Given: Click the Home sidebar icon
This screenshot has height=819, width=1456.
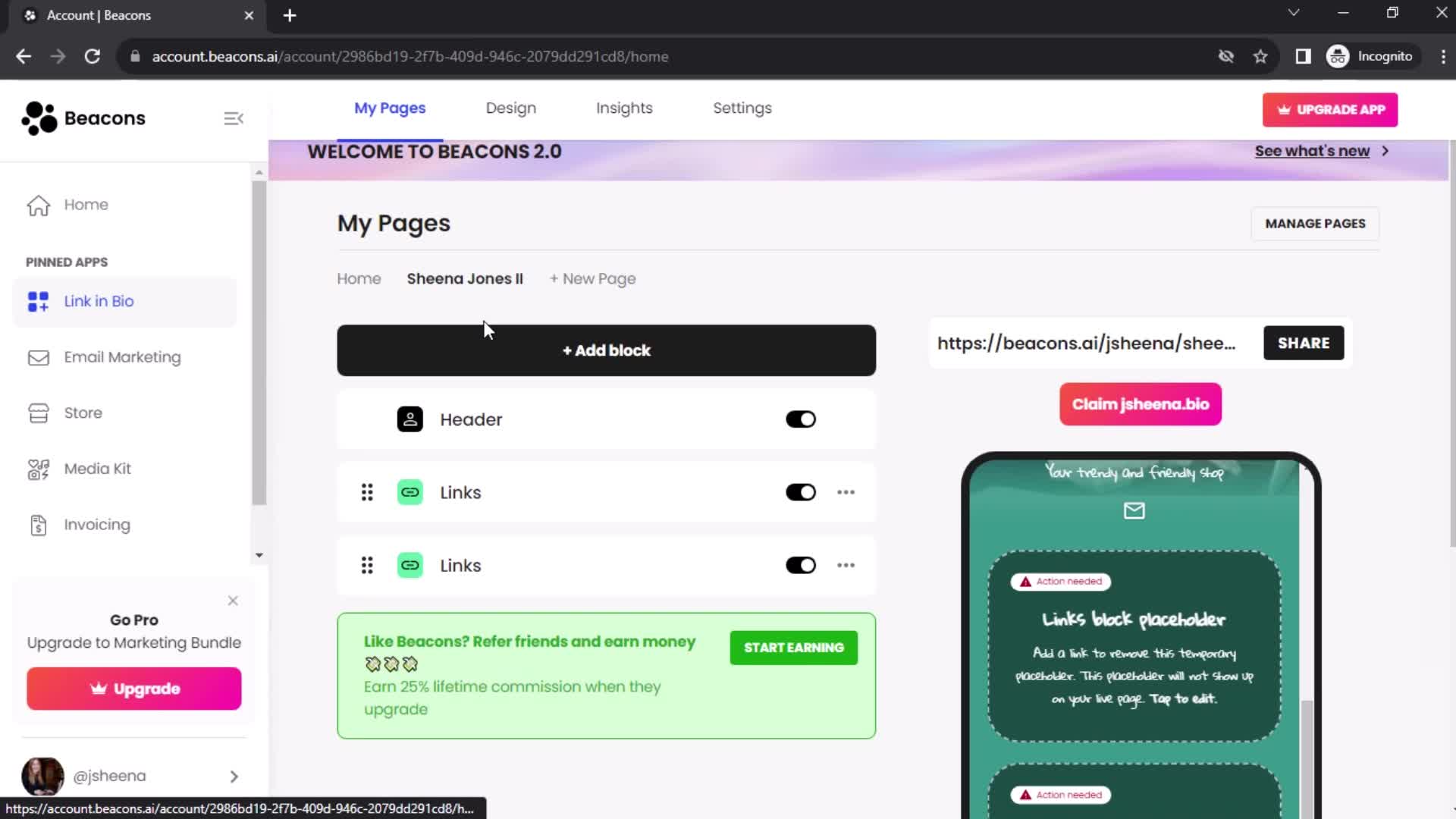Looking at the screenshot, I should pos(38,204).
